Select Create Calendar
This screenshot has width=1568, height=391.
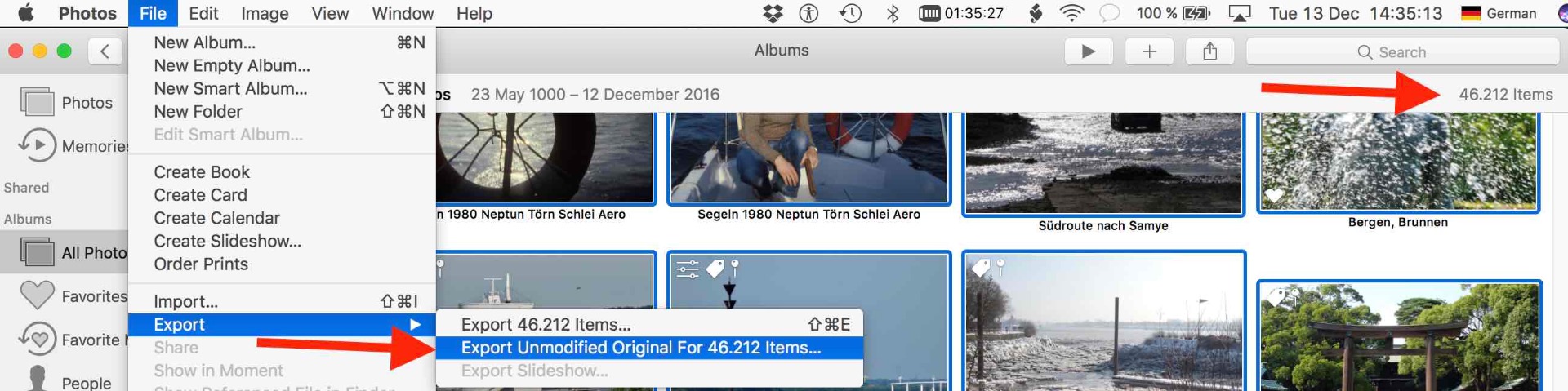pos(282,218)
